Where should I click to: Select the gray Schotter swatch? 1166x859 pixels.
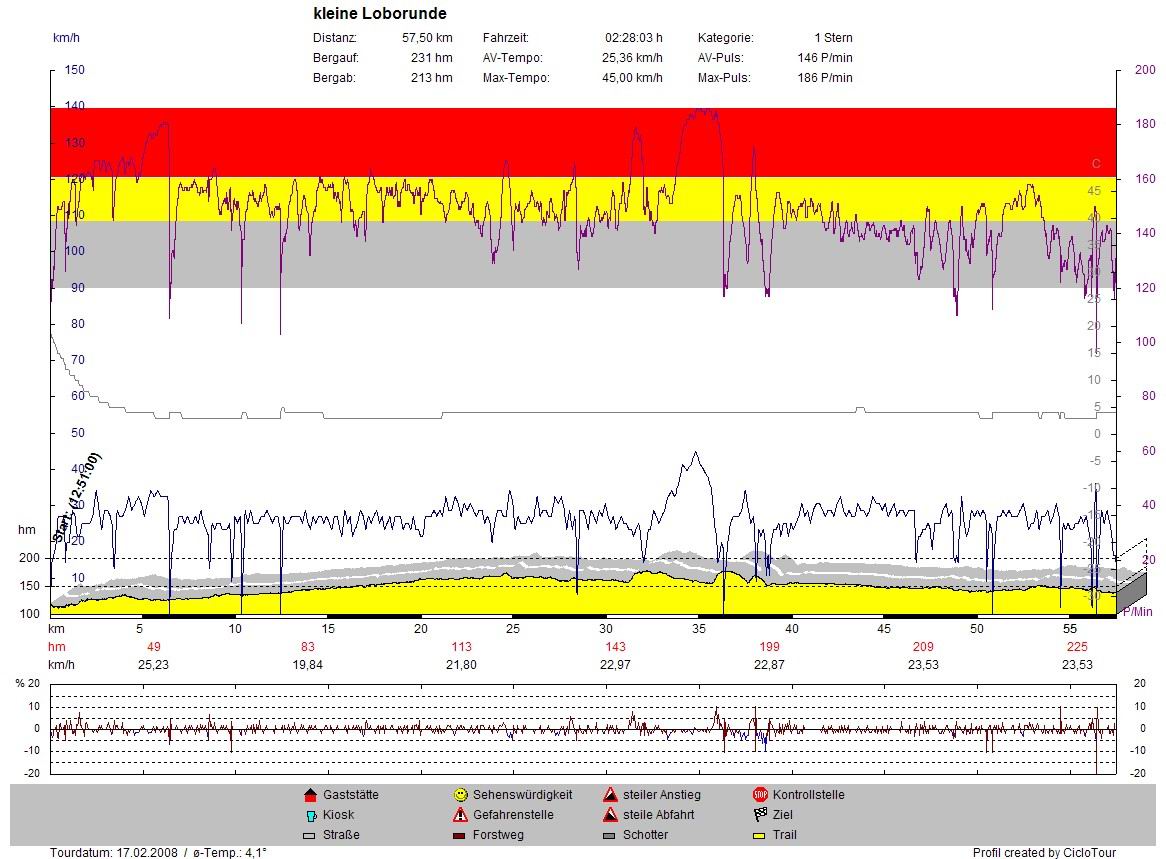(610, 835)
